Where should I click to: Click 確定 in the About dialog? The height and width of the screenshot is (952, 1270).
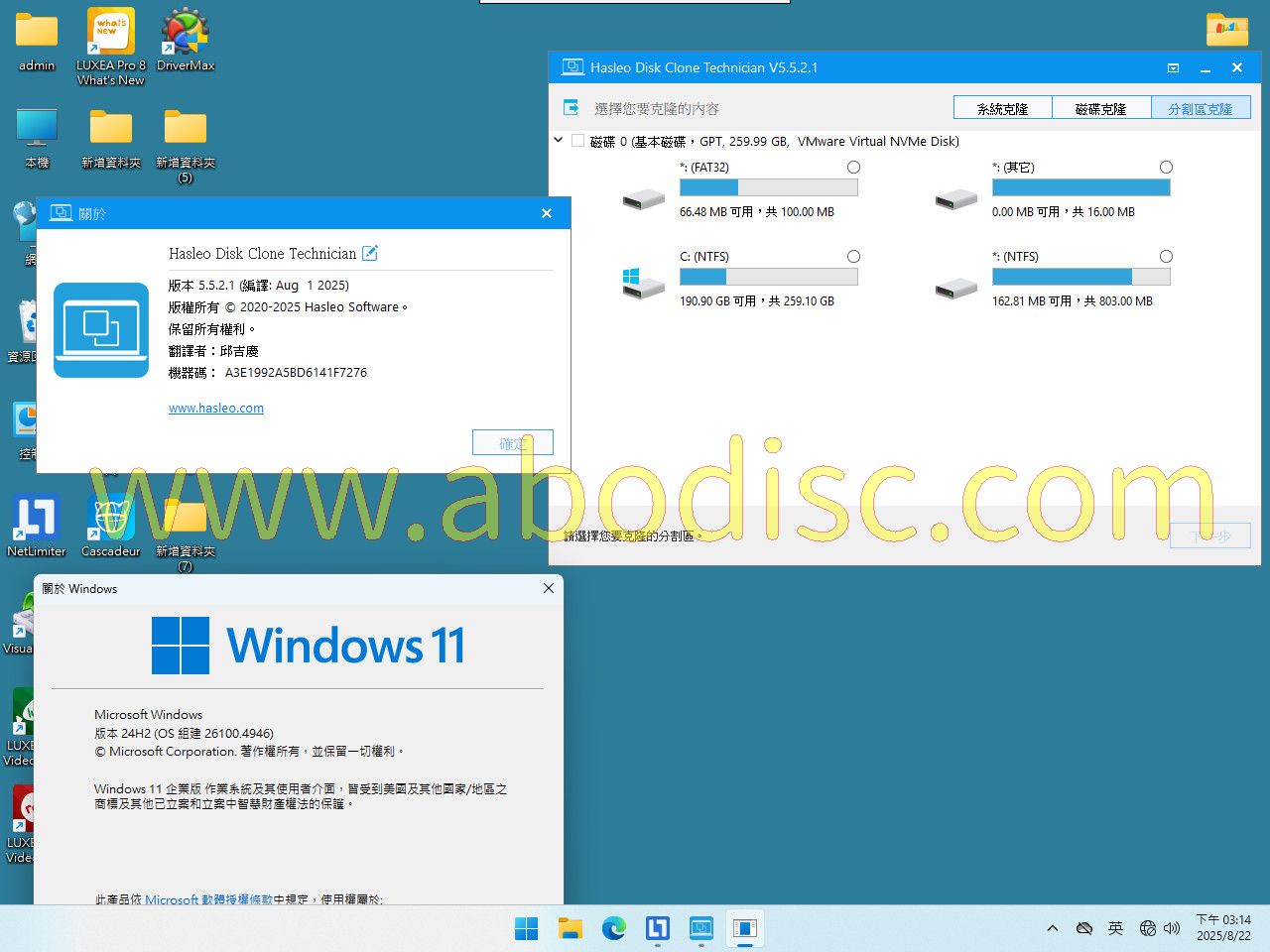(x=513, y=443)
